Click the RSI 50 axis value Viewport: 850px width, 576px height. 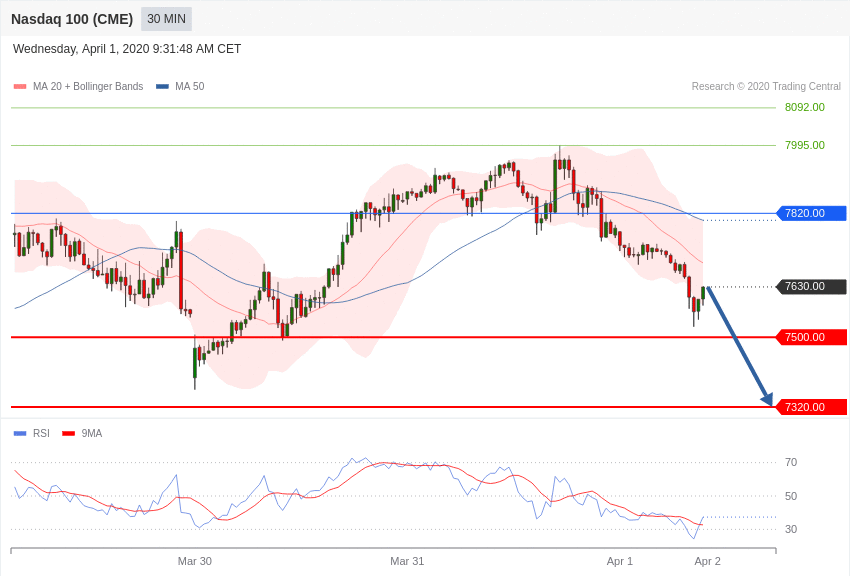791,496
